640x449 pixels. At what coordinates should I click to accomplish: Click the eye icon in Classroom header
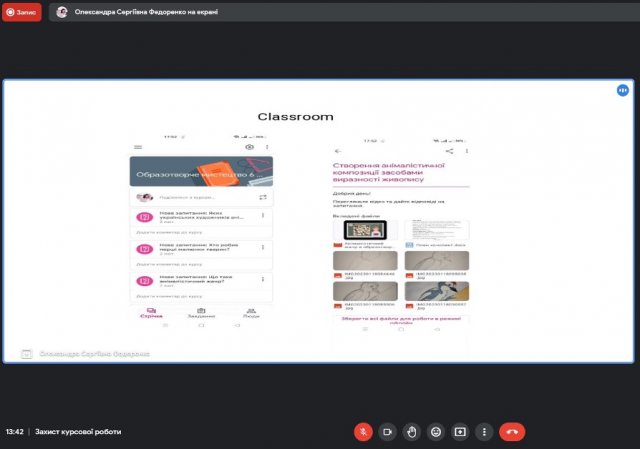[x=249, y=147]
